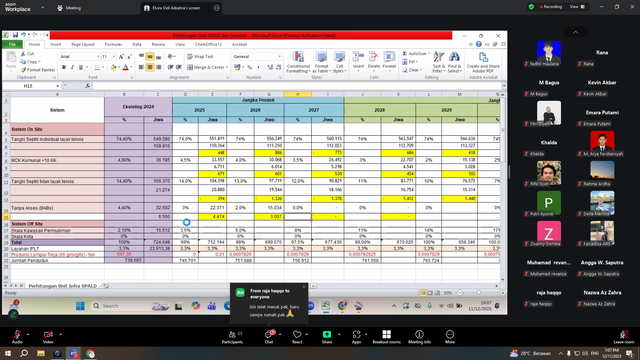Select Putri Ayundi's P avatar tile
Image resolution: width=640 pixels, height=360 pixels.
pyautogui.click(x=549, y=202)
